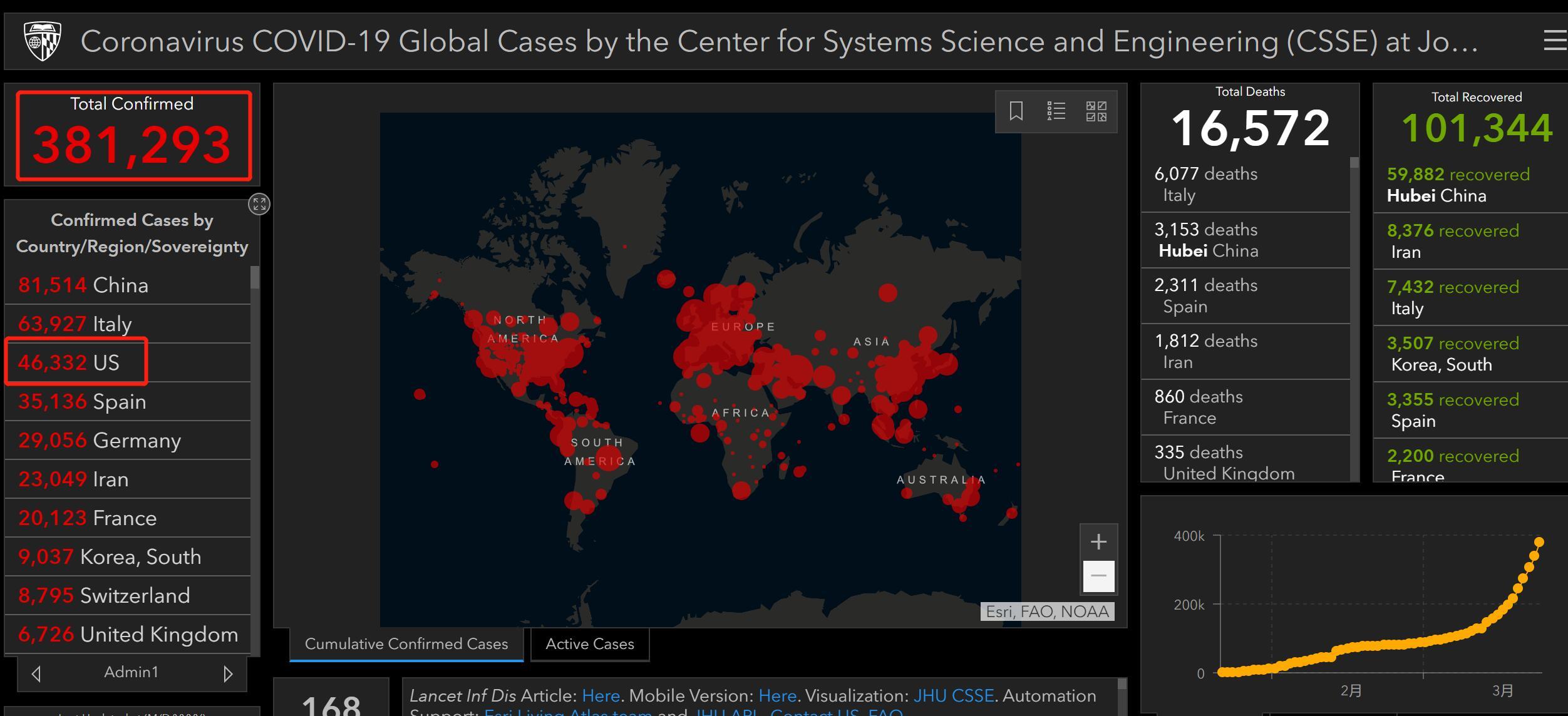The width and height of the screenshot is (1568, 716).
Task: Select 860 deaths France entry
Action: pyautogui.click(x=1246, y=407)
